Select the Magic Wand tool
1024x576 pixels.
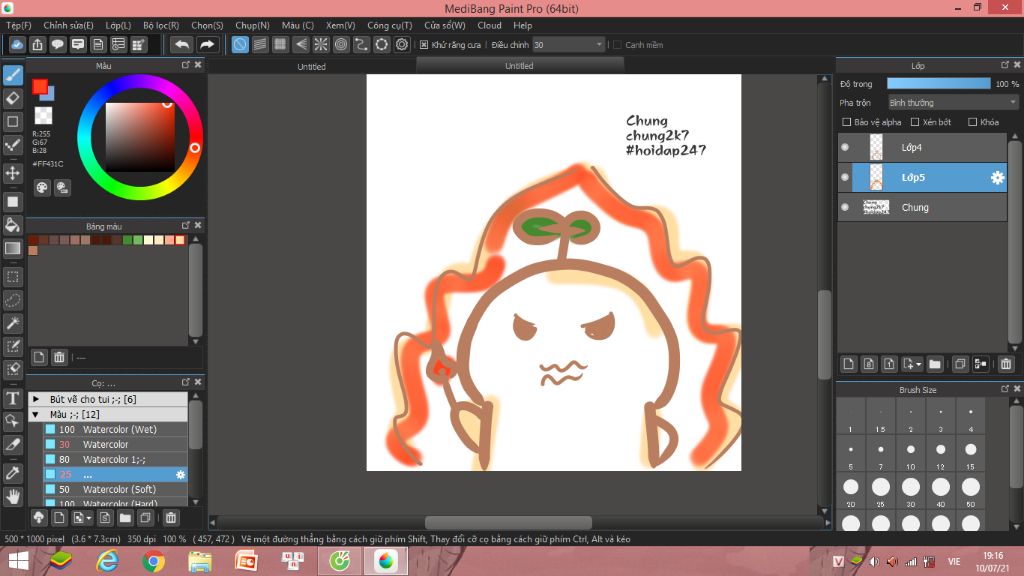point(13,323)
